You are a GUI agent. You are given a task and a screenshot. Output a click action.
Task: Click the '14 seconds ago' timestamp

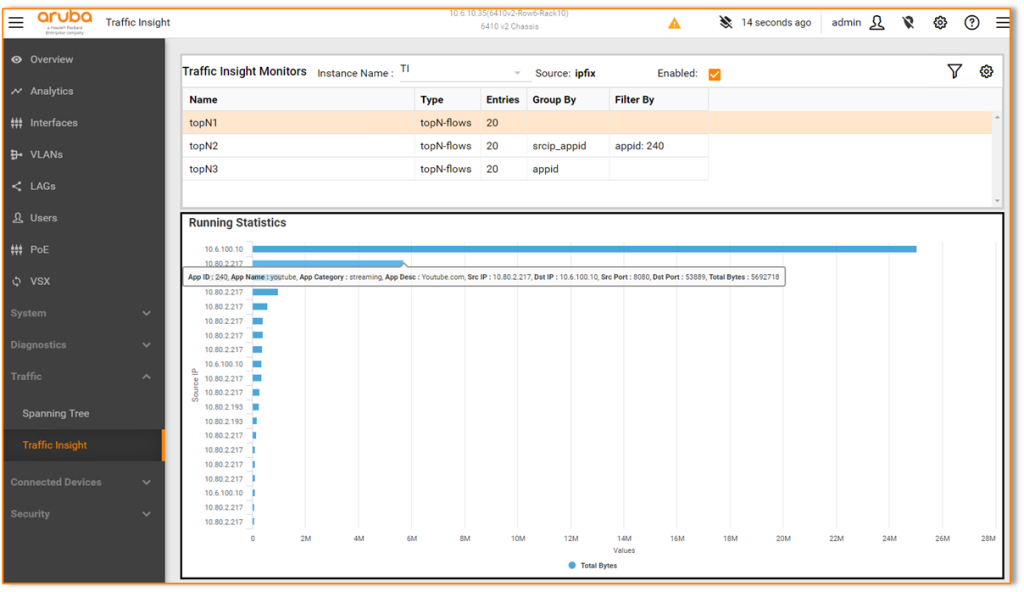(x=776, y=22)
